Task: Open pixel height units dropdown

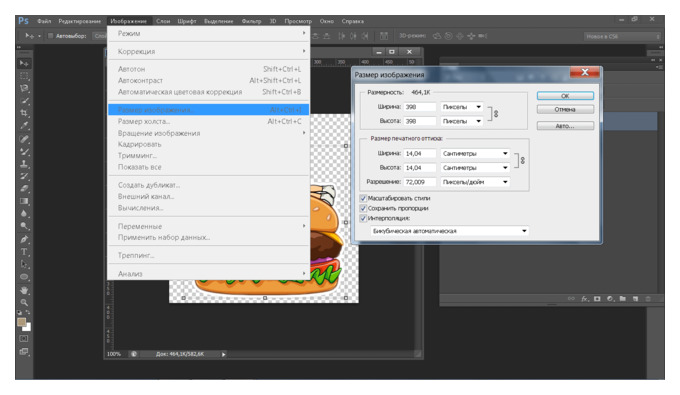Action: 462,121
